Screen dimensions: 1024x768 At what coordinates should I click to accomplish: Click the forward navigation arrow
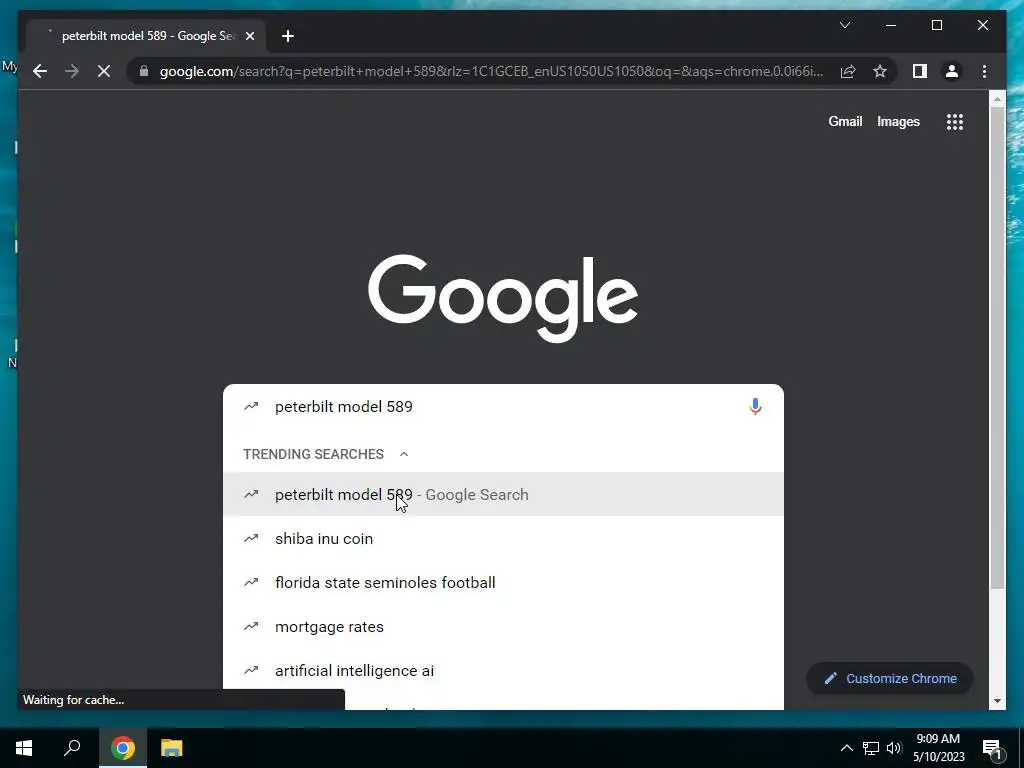click(72, 71)
